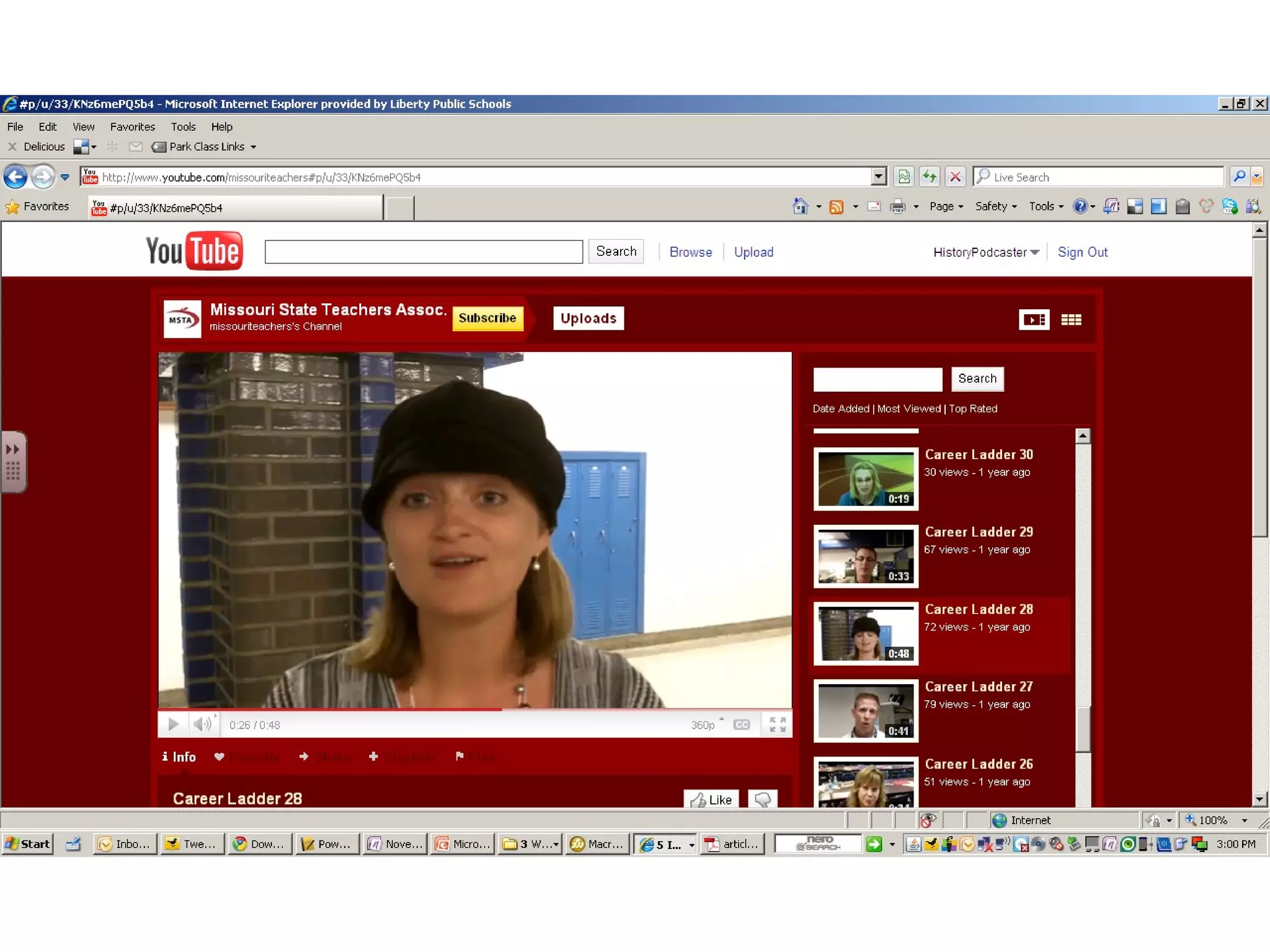Image resolution: width=1270 pixels, height=952 pixels.
Task: Click the browser Back arrow
Action: (x=16, y=177)
